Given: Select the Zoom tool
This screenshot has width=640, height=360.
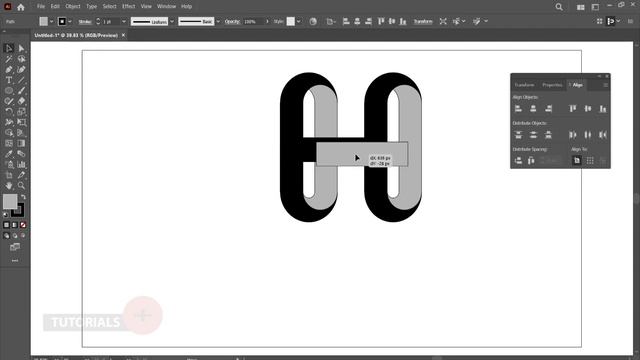Looking at the screenshot, I should [22, 186].
